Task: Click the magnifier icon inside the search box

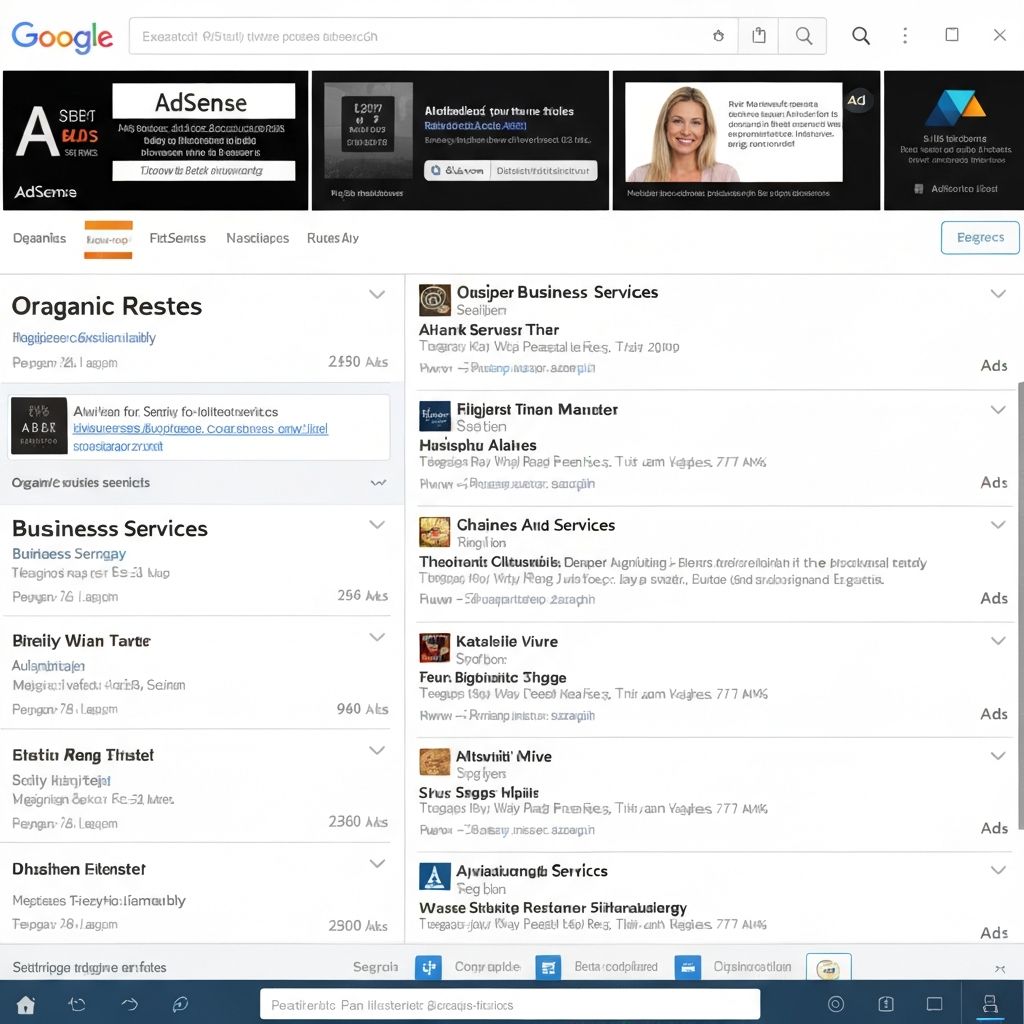Action: [x=803, y=36]
